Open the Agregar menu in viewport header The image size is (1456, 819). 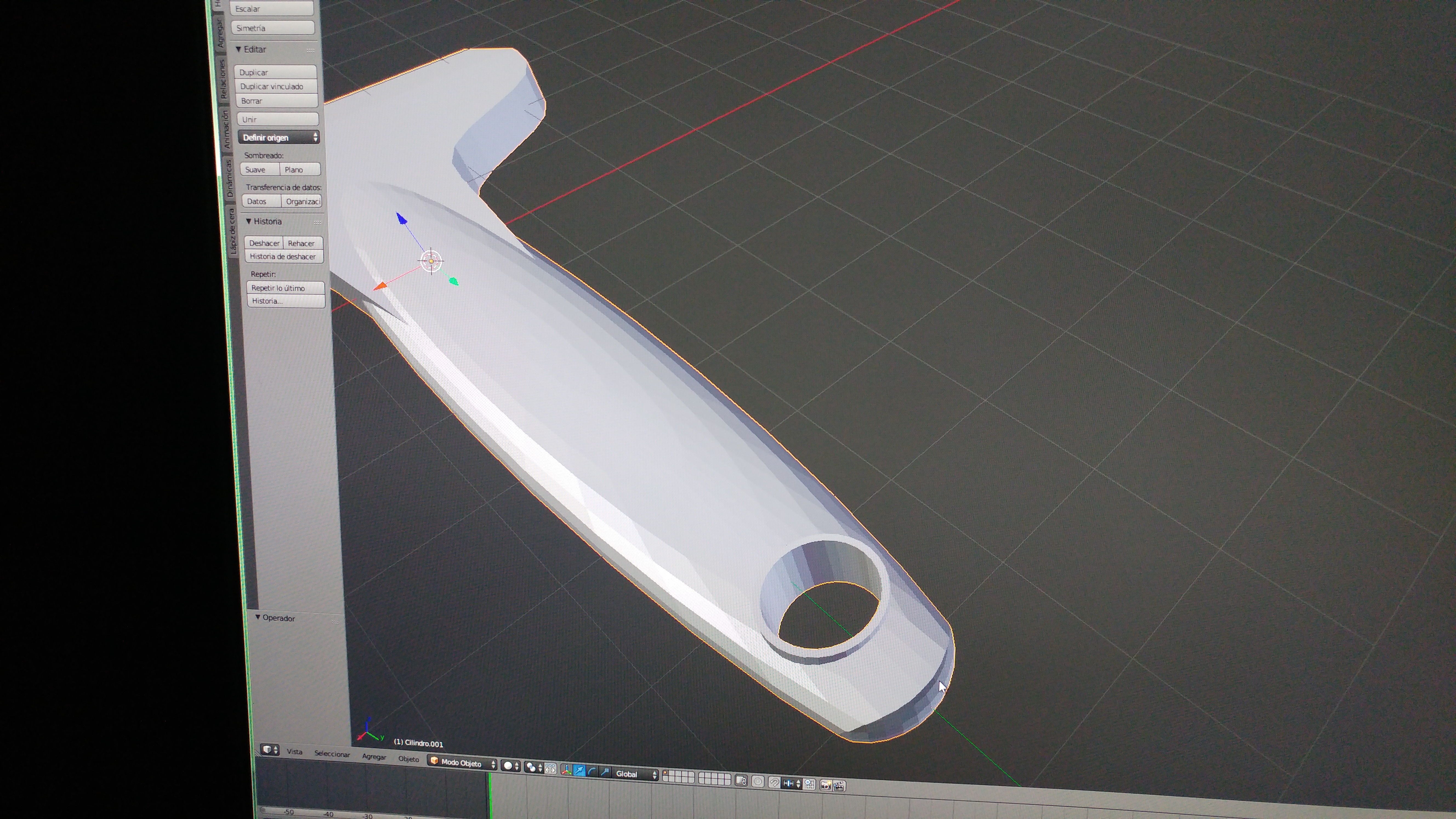click(x=374, y=757)
